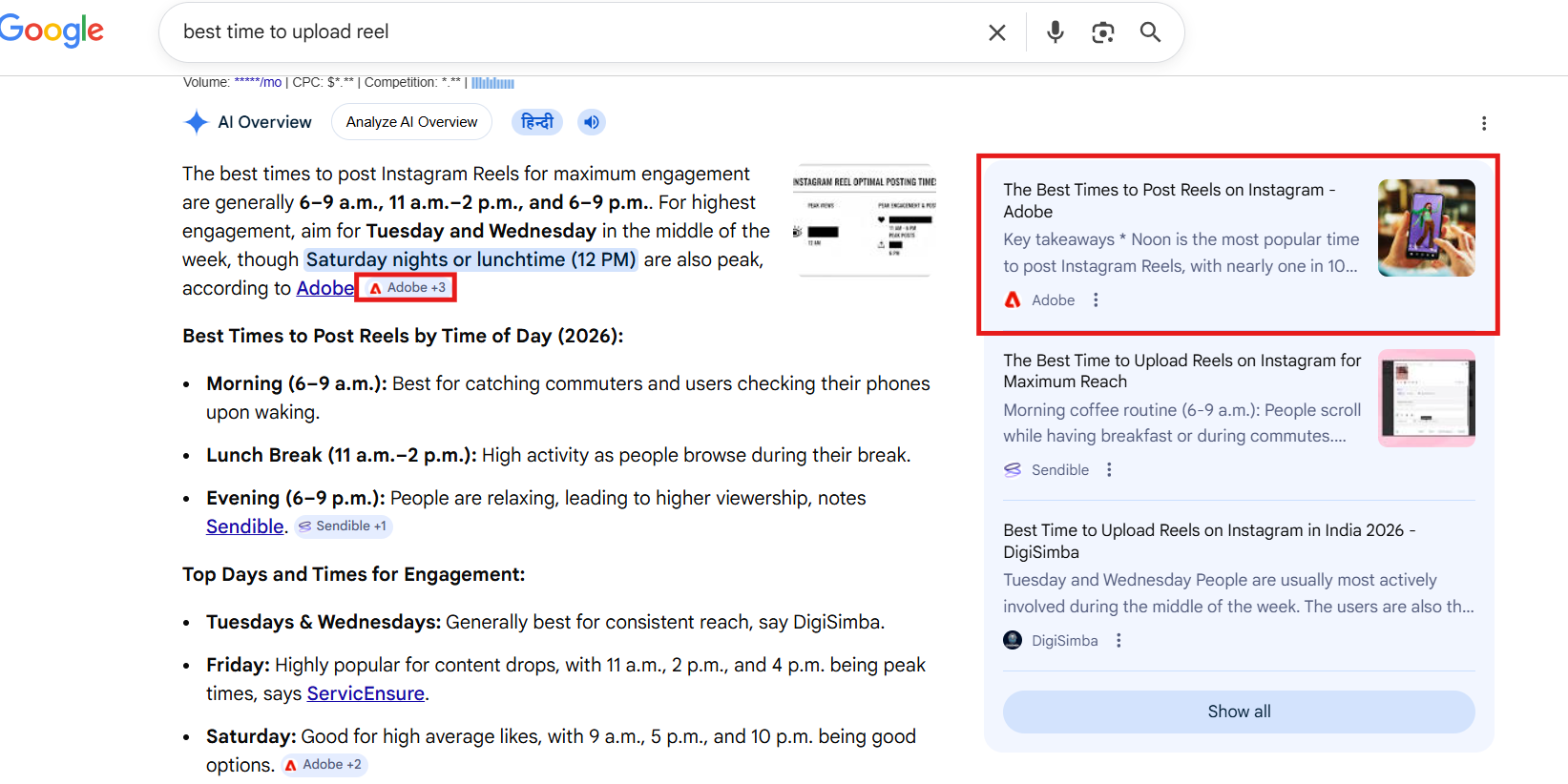Open the Instagram Reel posting times chart thumbnail
This screenshot has width=1568, height=784.
(864, 220)
